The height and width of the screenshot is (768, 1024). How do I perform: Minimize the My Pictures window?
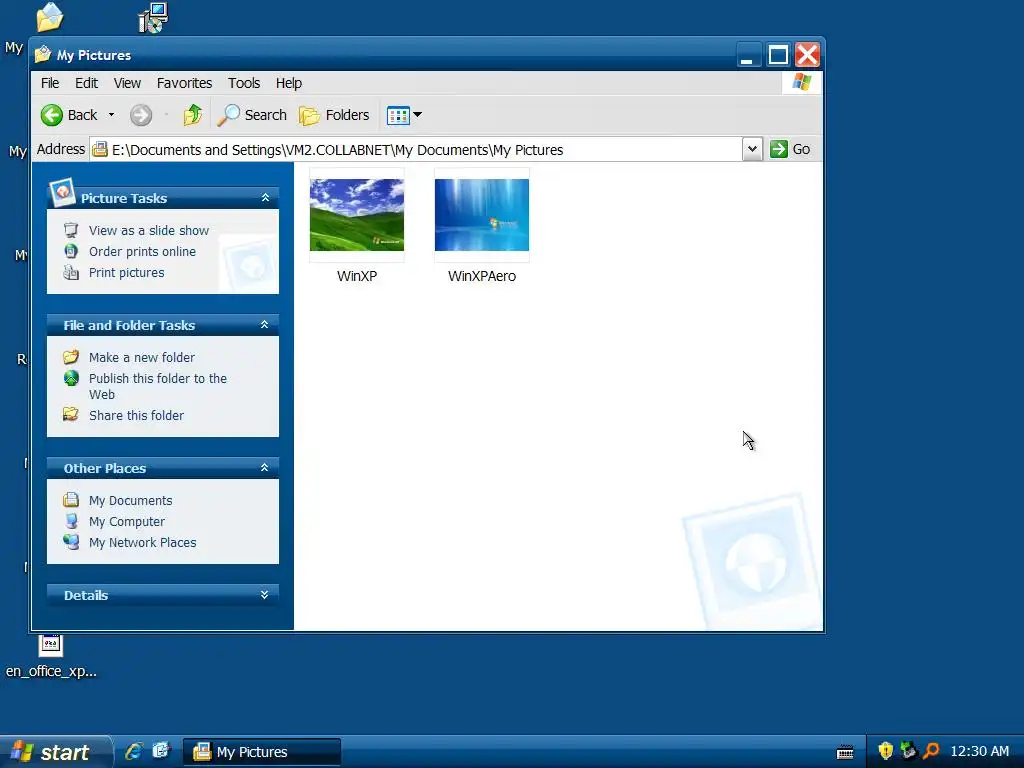[749, 55]
